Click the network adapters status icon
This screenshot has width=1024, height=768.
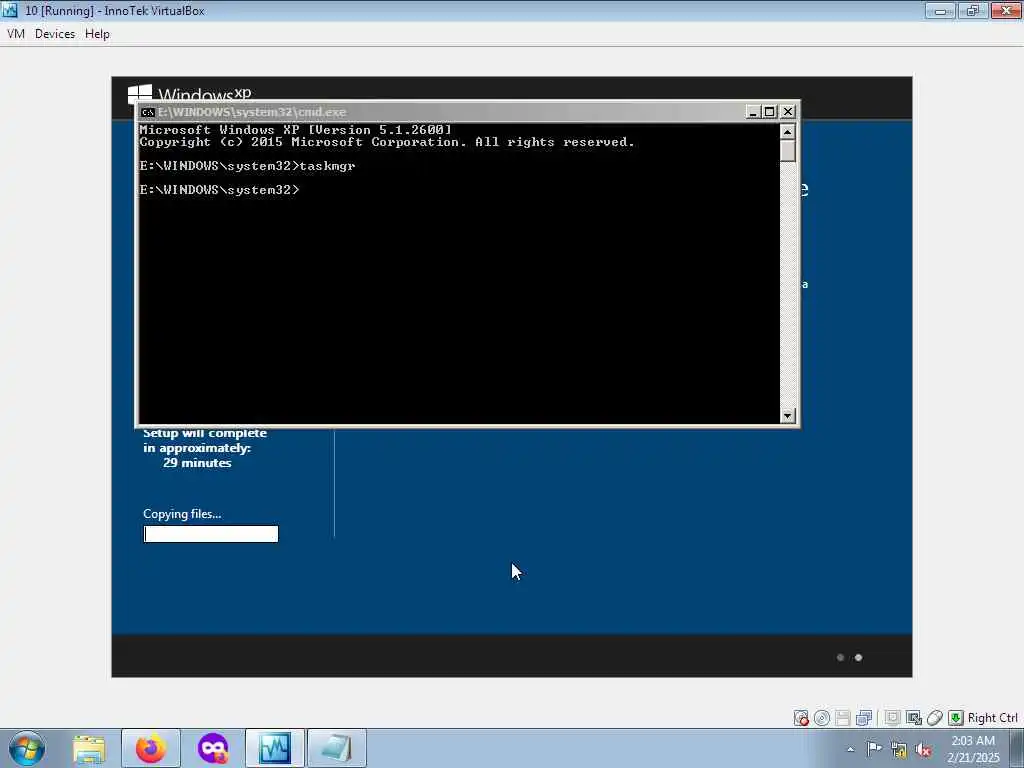tap(863, 718)
